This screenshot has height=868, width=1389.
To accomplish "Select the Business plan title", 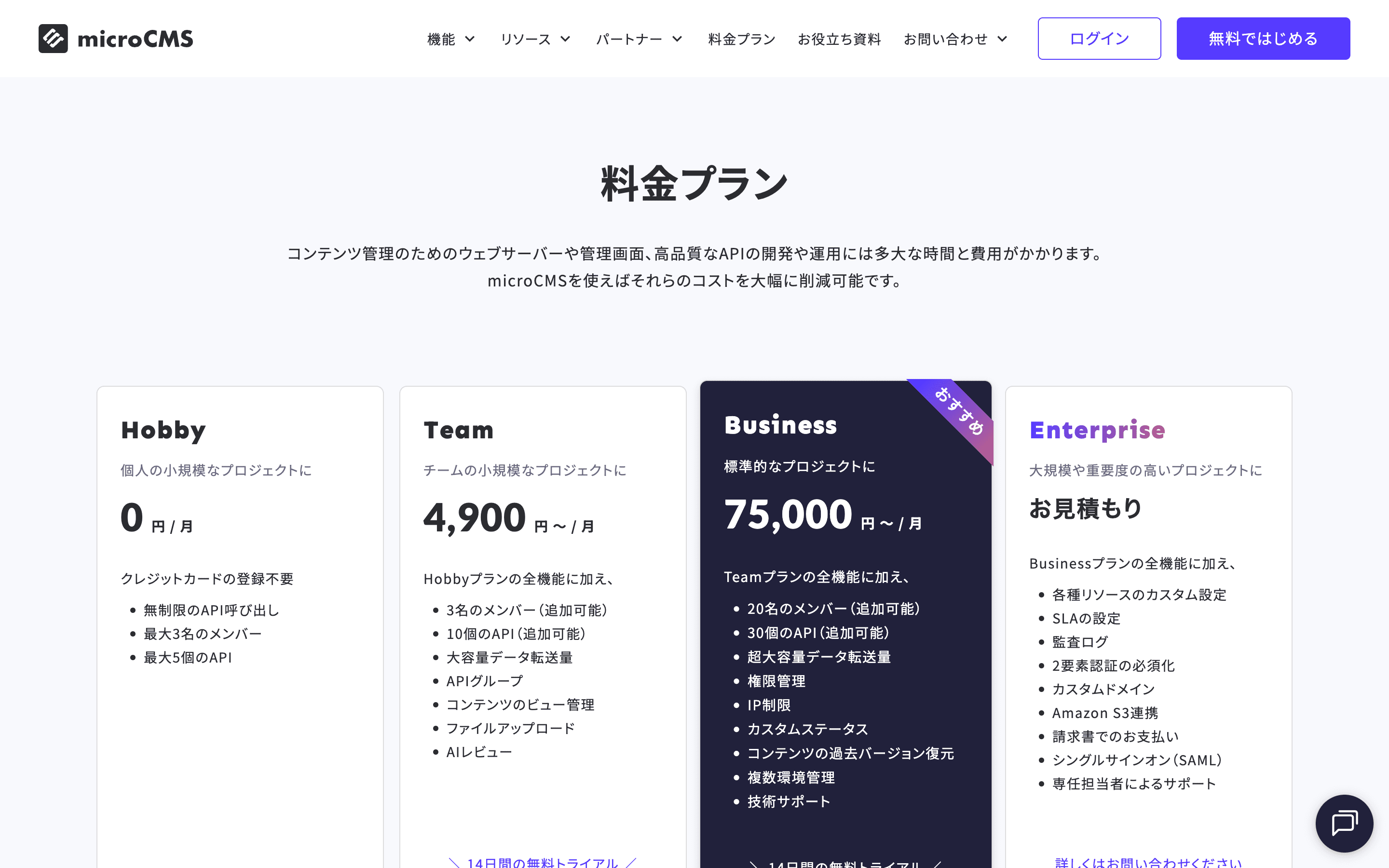I will tap(781, 425).
